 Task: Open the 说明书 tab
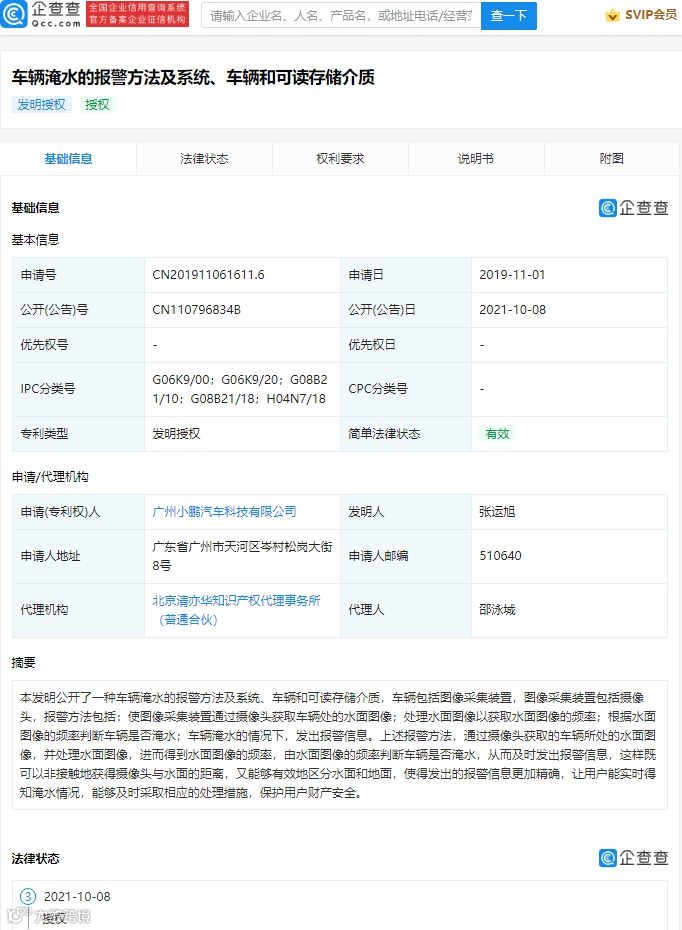click(x=476, y=158)
